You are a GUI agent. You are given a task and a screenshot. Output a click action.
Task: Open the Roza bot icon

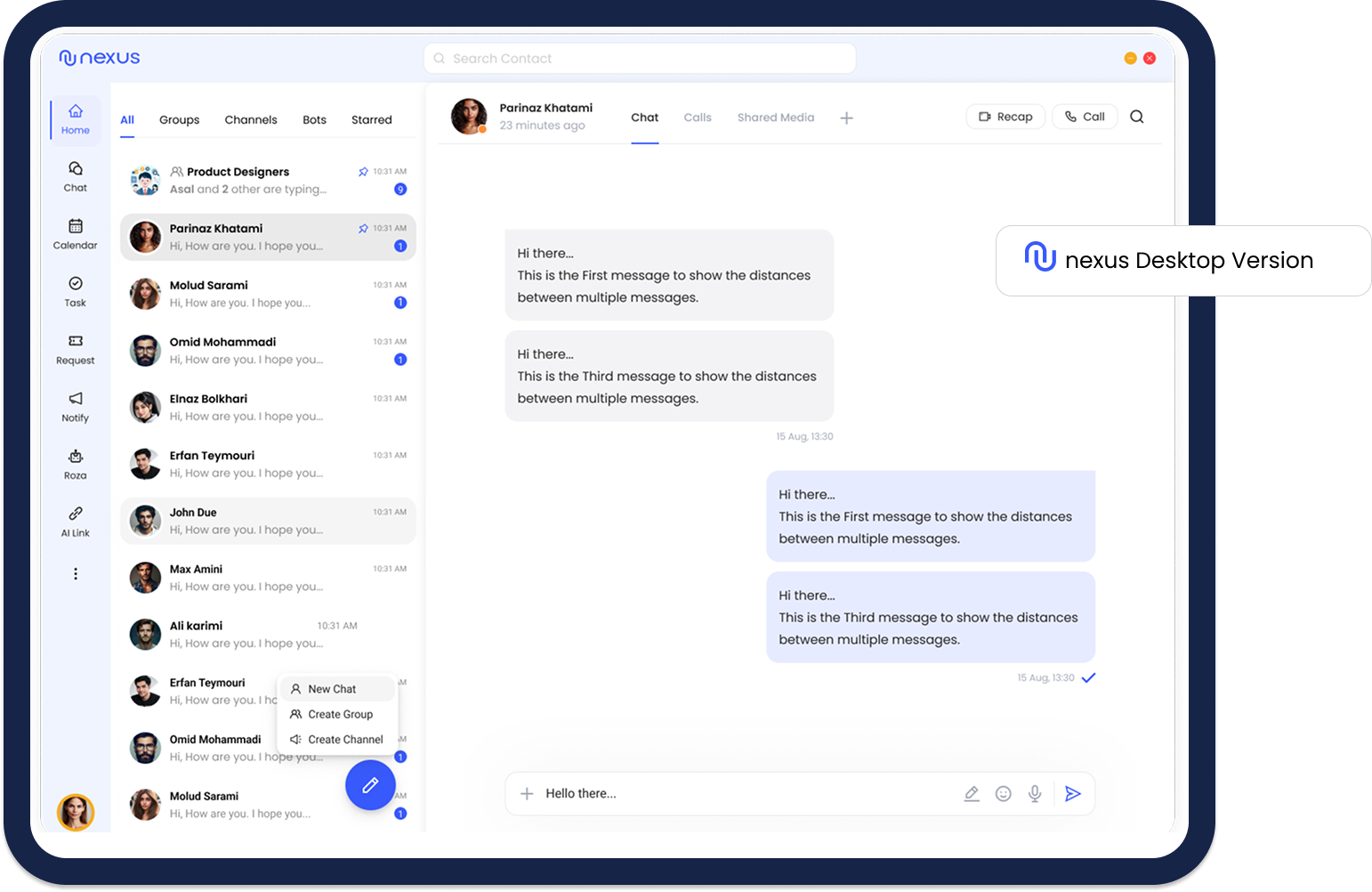(x=76, y=464)
